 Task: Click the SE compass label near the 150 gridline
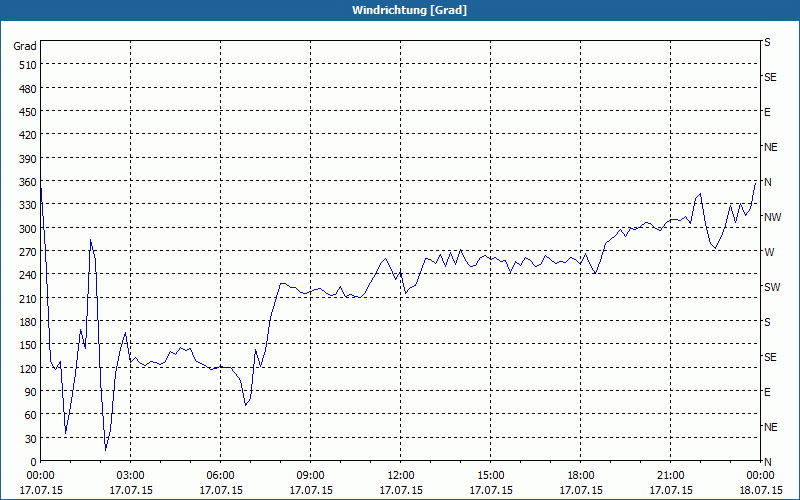(770, 357)
